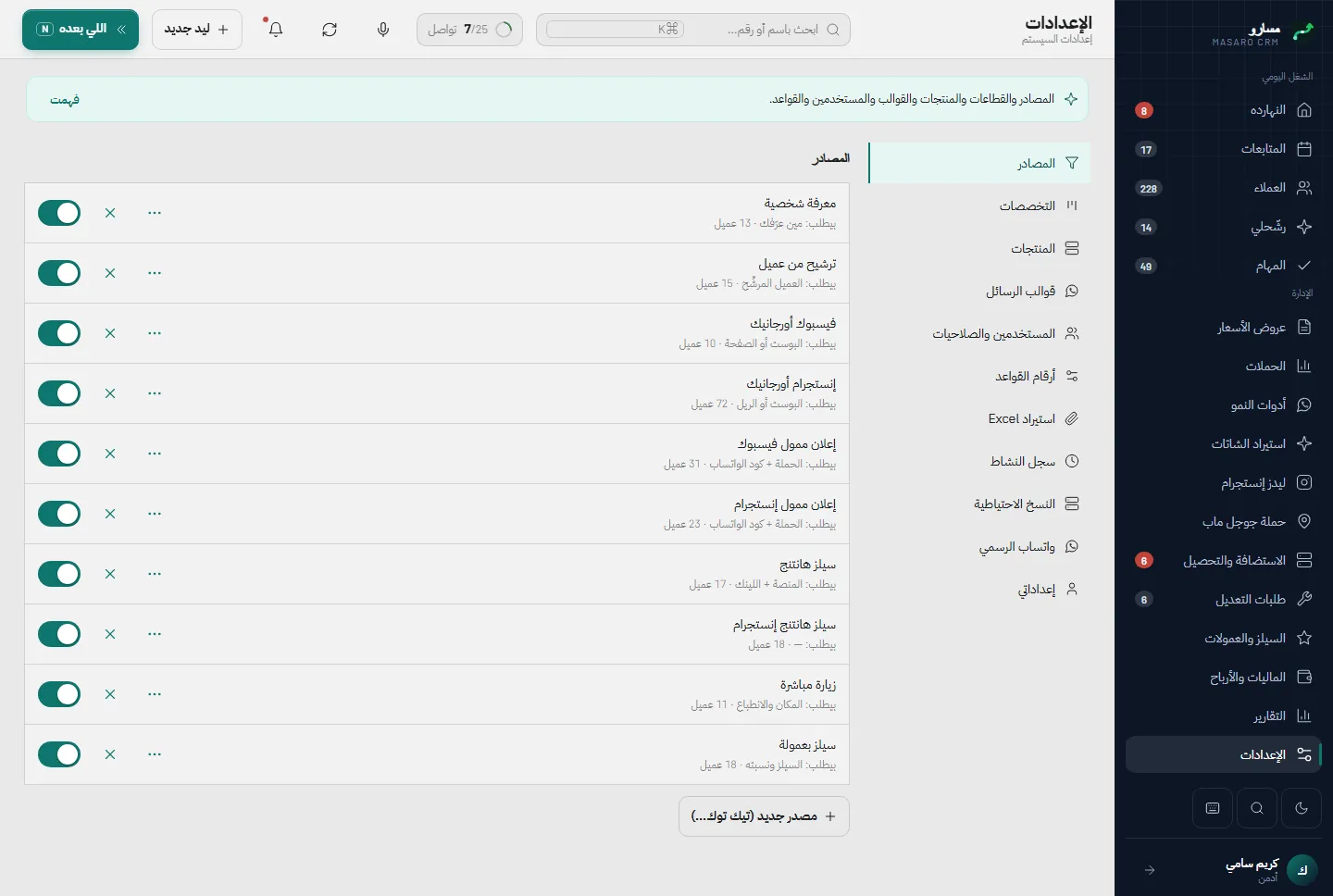Screen dimensions: 1333x896
Task: Click اللي بعده green button
Action: (81, 30)
